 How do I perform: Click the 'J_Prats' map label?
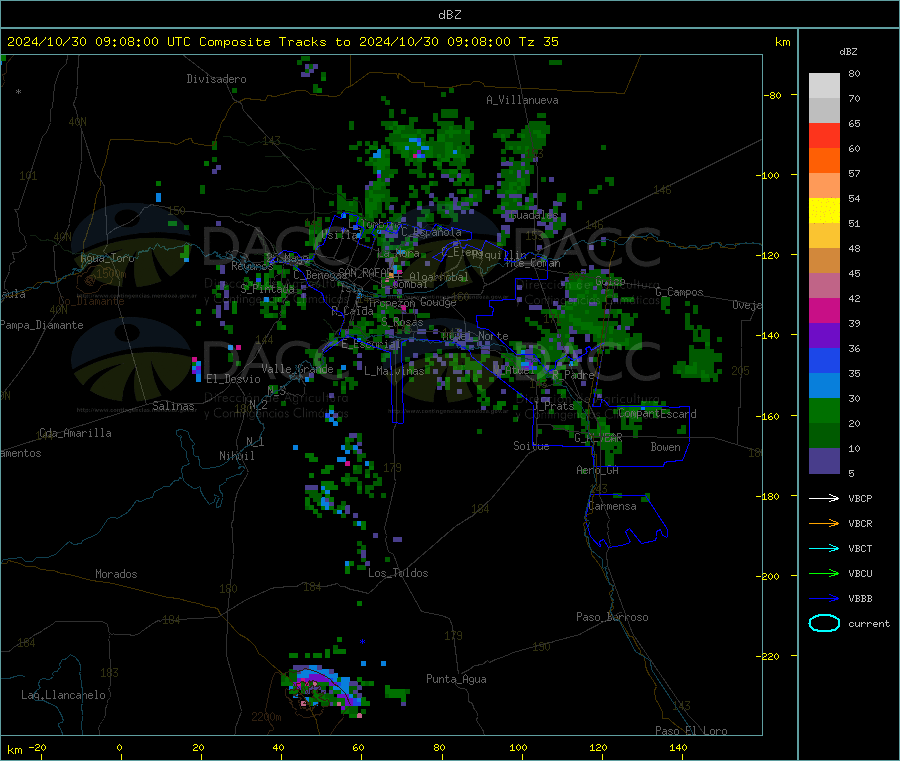click(552, 406)
